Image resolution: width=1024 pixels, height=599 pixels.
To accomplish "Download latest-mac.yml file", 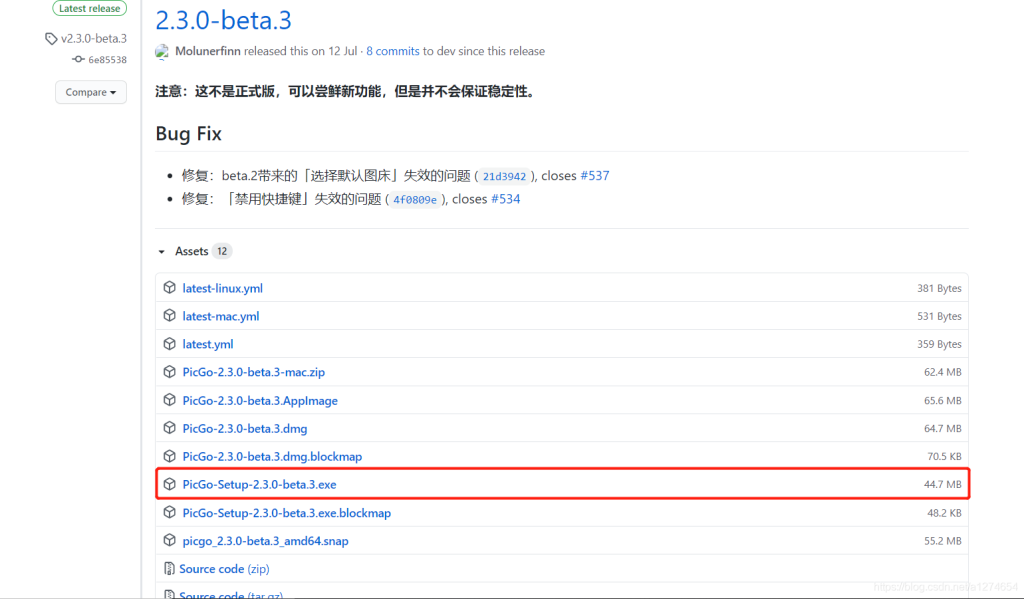I will click(221, 316).
